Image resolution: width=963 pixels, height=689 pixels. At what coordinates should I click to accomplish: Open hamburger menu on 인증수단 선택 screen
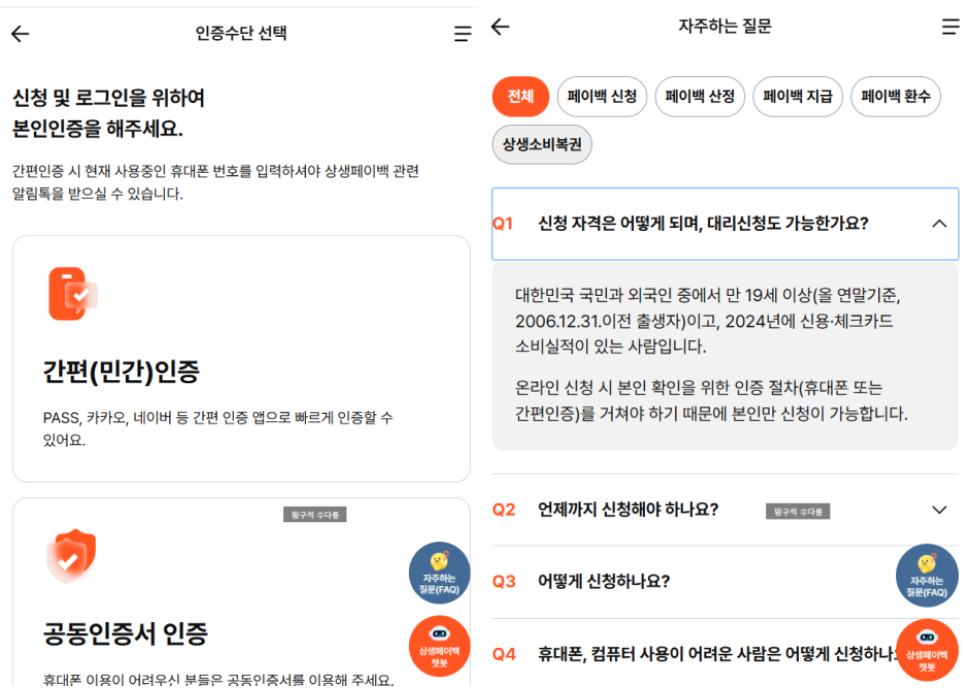tap(462, 34)
